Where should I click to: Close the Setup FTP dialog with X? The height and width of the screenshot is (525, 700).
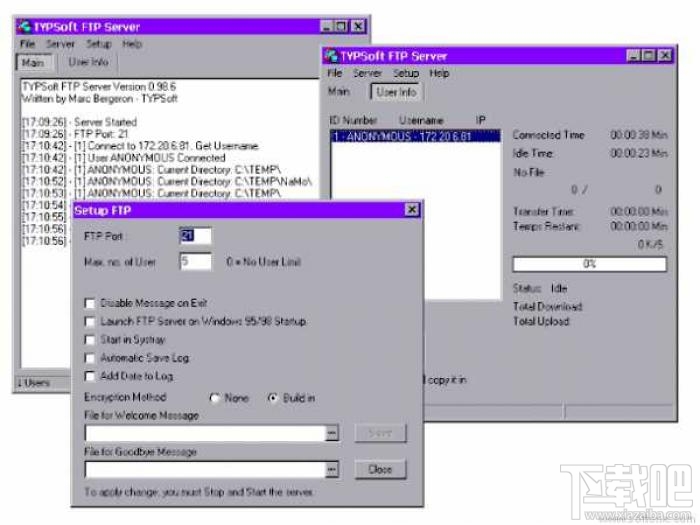coord(412,210)
